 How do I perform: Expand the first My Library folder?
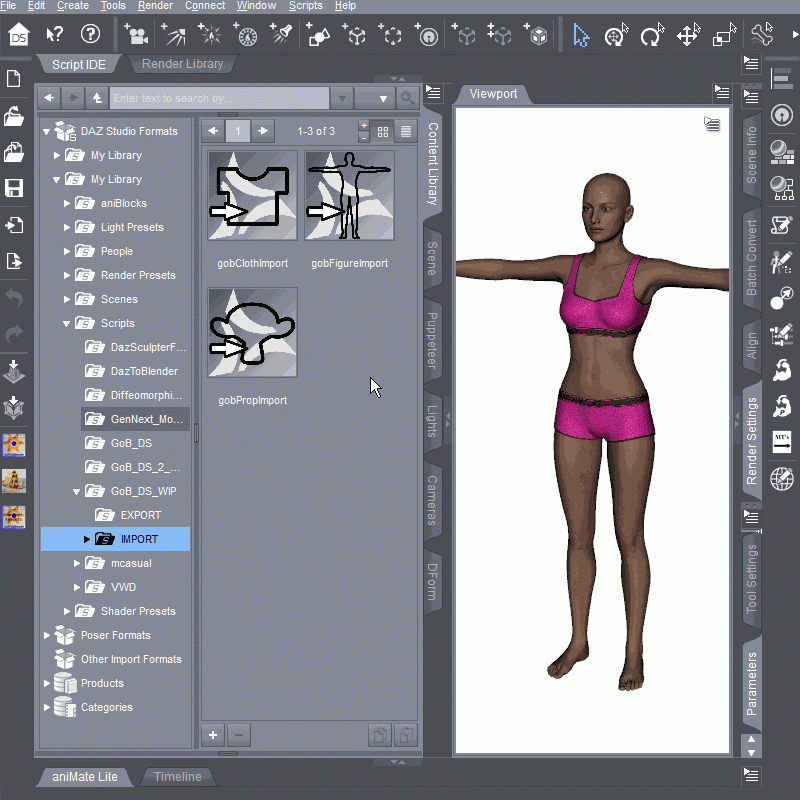[57, 155]
